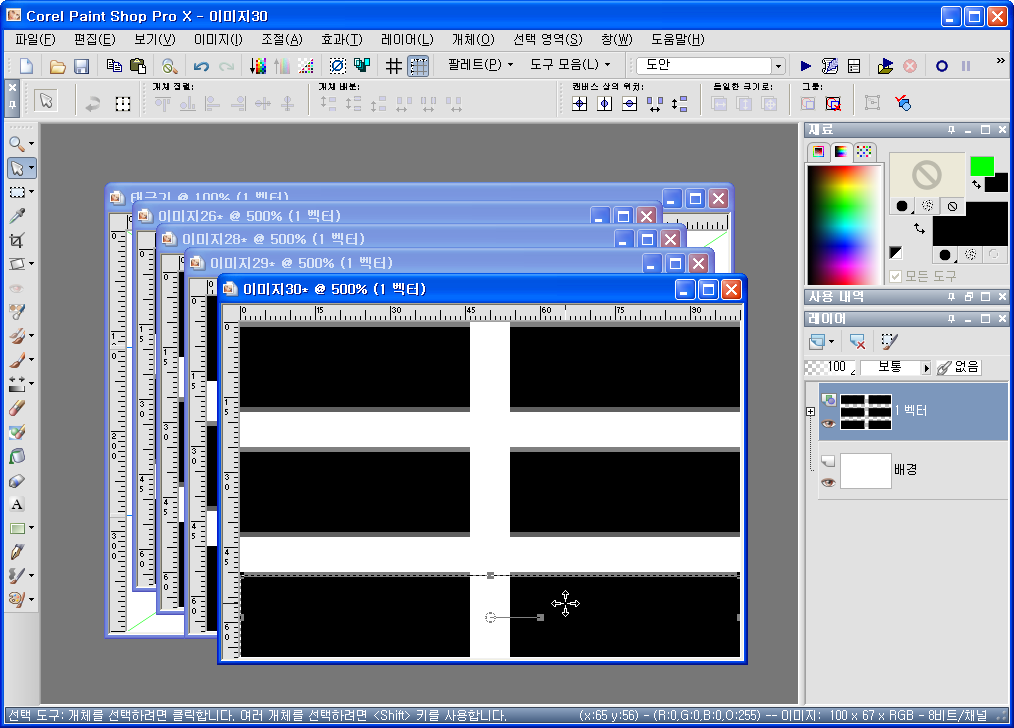The height and width of the screenshot is (728, 1014).
Task: Select the Eraser tool
Action: [17, 408]
